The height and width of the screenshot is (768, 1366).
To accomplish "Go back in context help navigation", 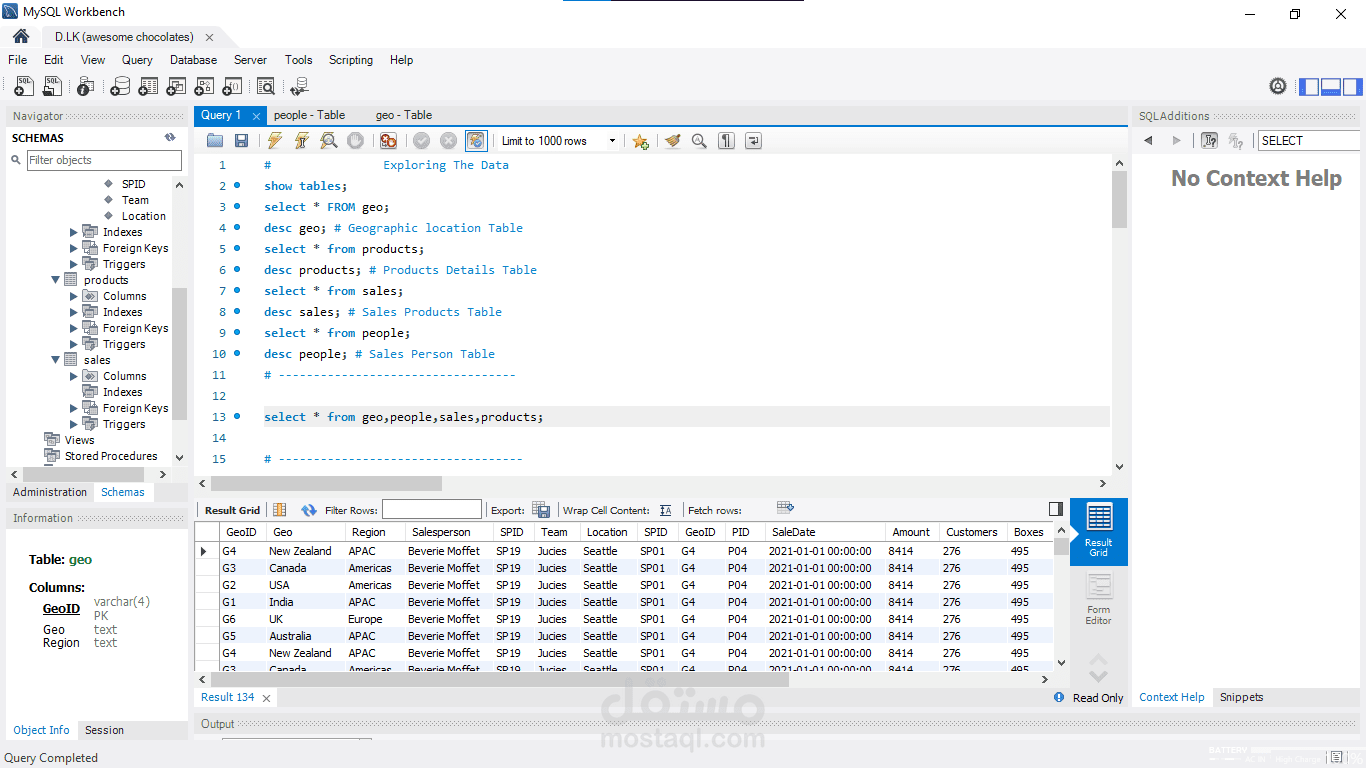I will (1148, 141).
